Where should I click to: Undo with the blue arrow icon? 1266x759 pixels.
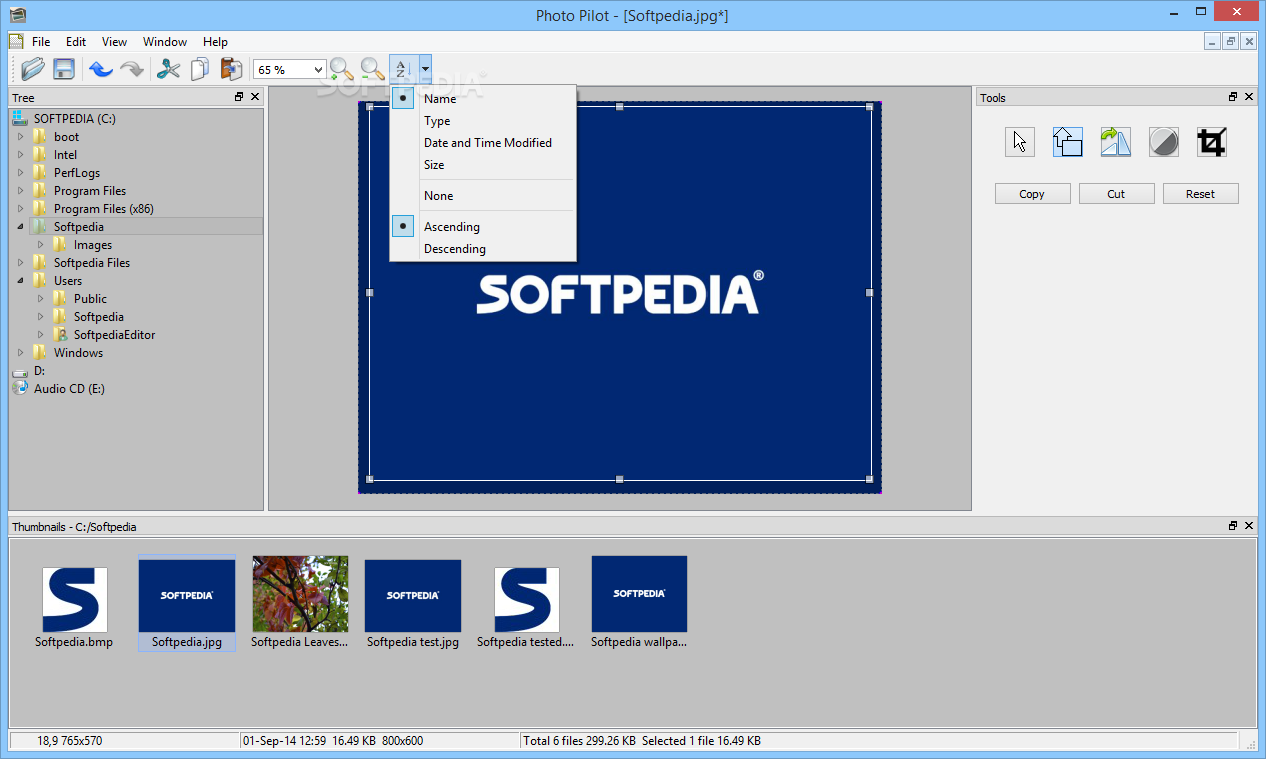click(100, 69)
